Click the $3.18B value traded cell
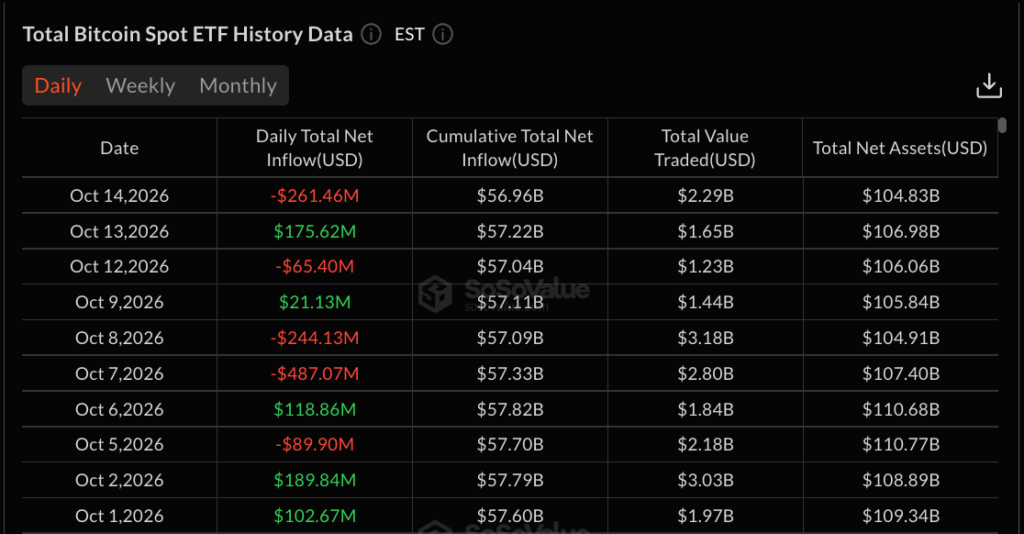Image resolution: width=1024 pixels, height=534 pixels. point(705,338)
